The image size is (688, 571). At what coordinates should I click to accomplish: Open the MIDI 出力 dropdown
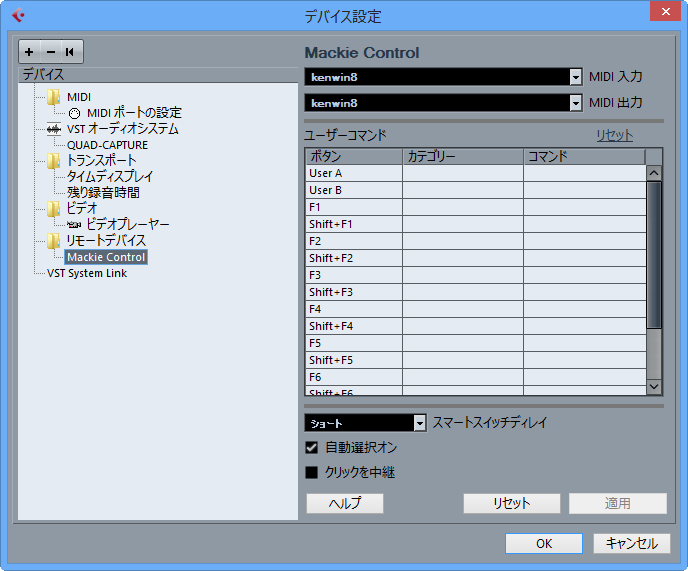[x=576, y=103]
